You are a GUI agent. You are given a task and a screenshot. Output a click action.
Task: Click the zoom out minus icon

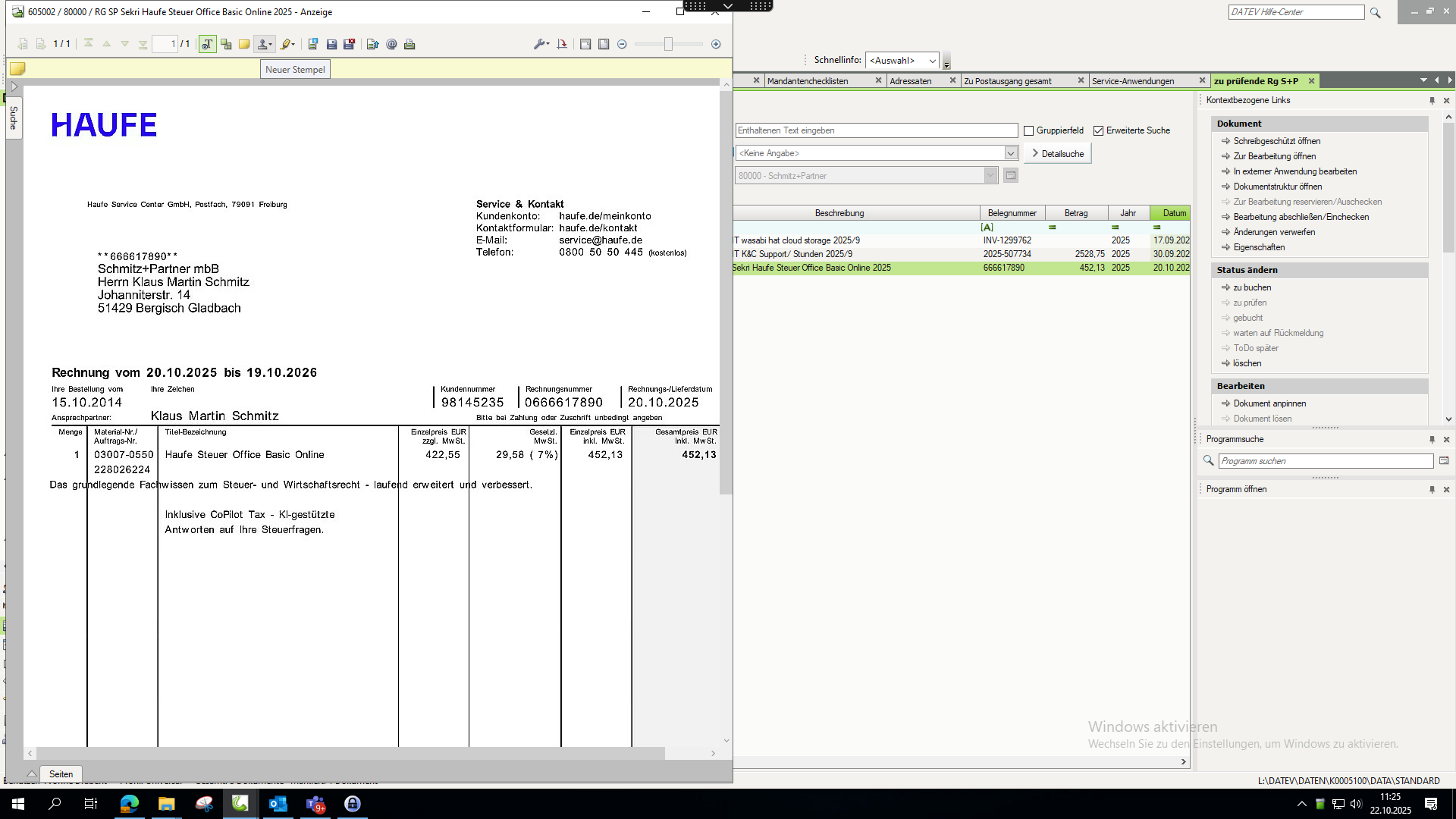pyautogui.click(x=622, y=44)
